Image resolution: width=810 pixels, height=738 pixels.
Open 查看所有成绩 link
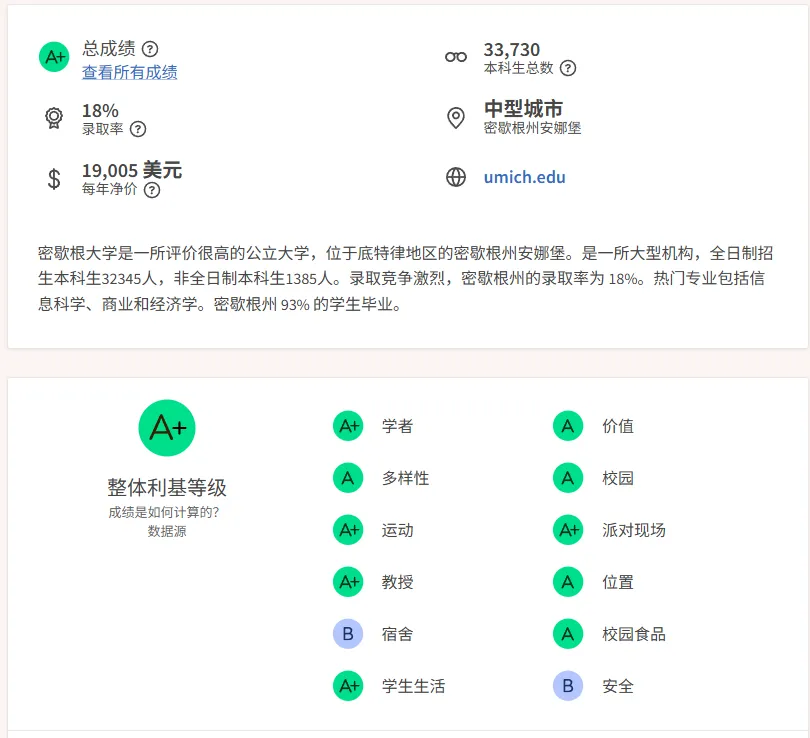coord(130,72)
